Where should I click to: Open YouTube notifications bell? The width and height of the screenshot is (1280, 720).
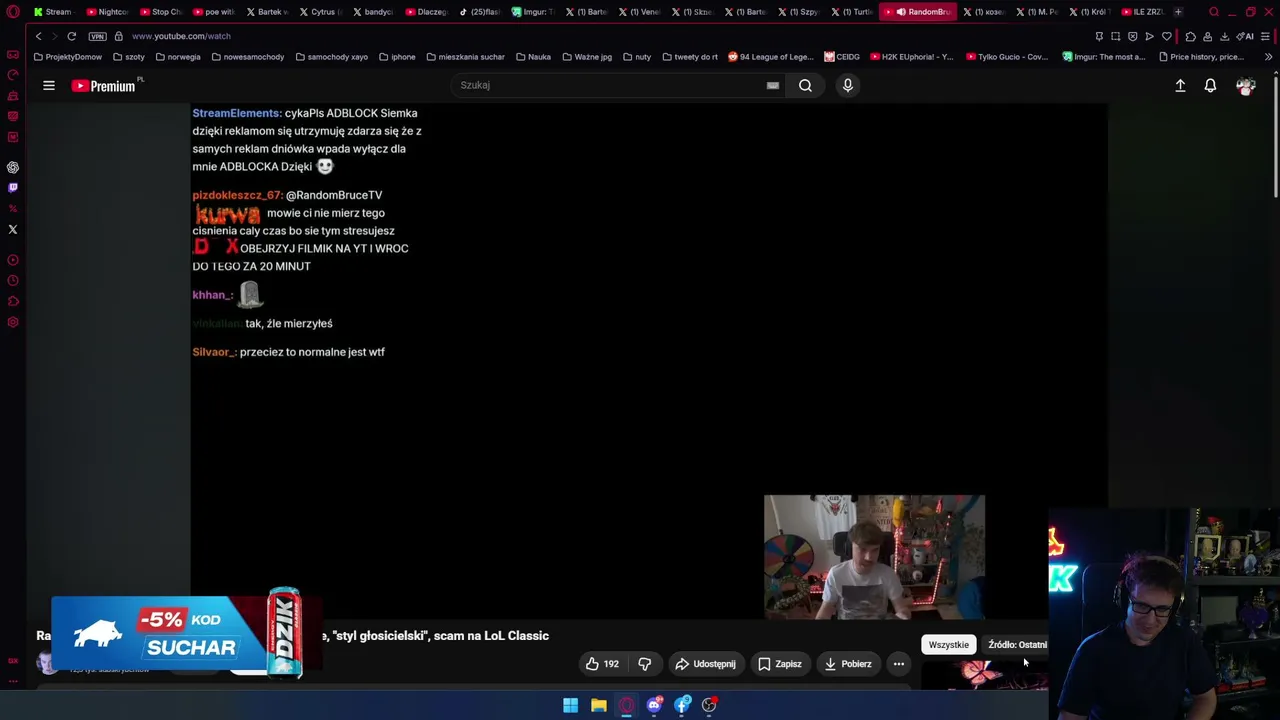pyautogui.click(x=1210, y=86)
